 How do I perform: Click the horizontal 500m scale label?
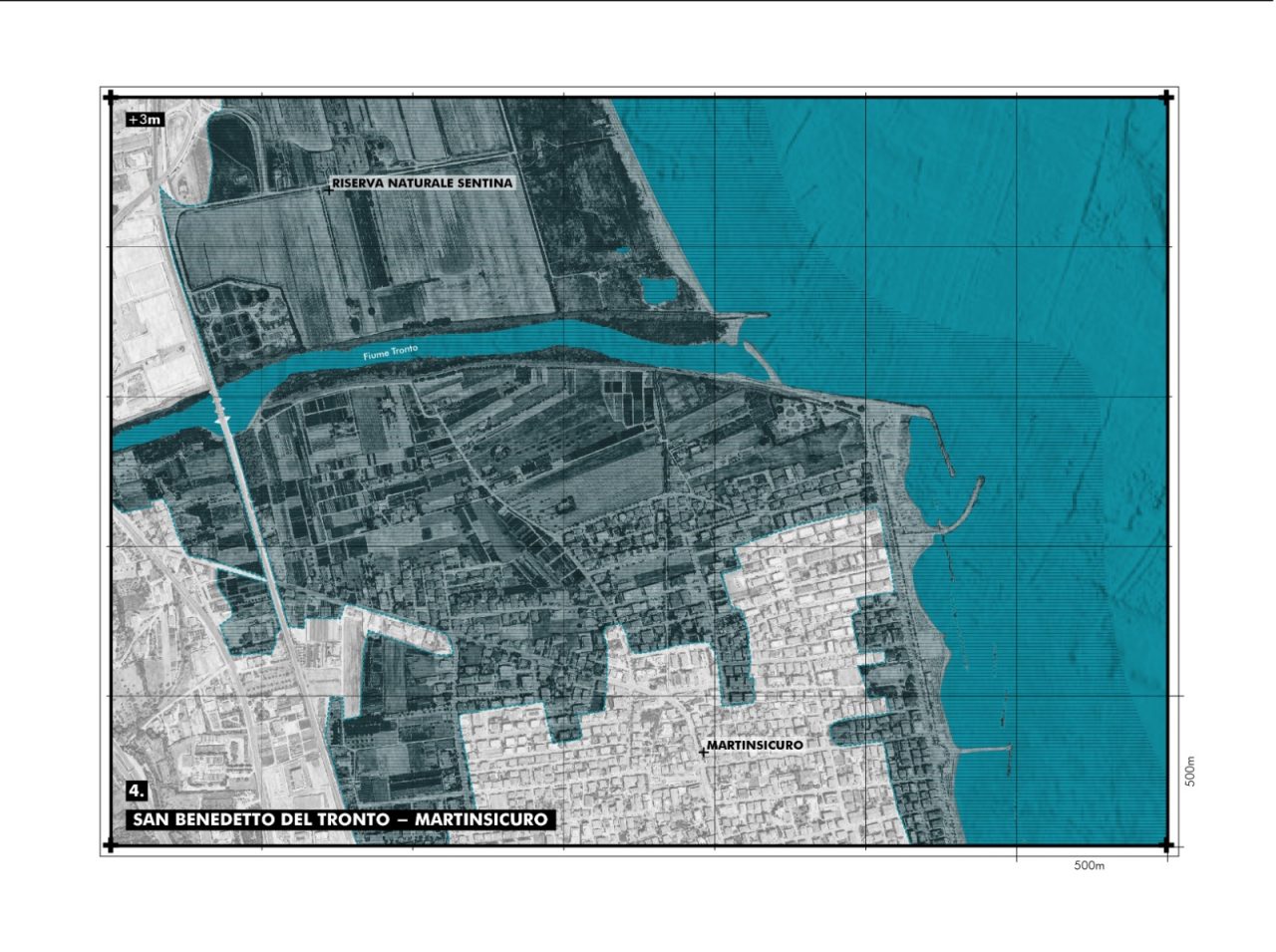[x=1090, y=865]
